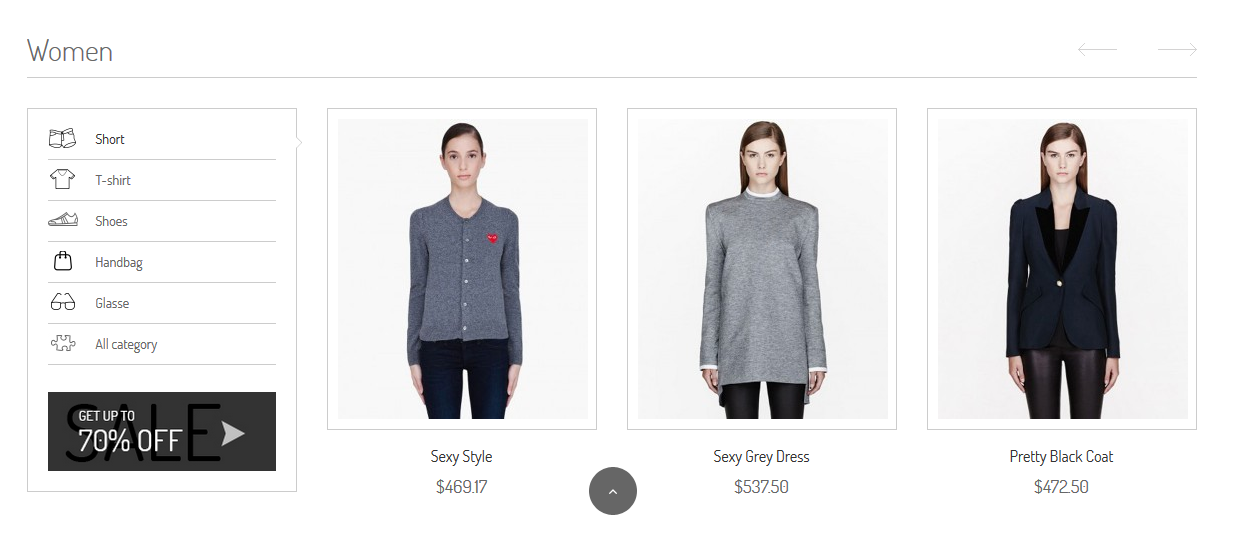The height and width of the screenshot is (534, 1236).
Task: View the black blazer product image
Action: point(1062,269)
